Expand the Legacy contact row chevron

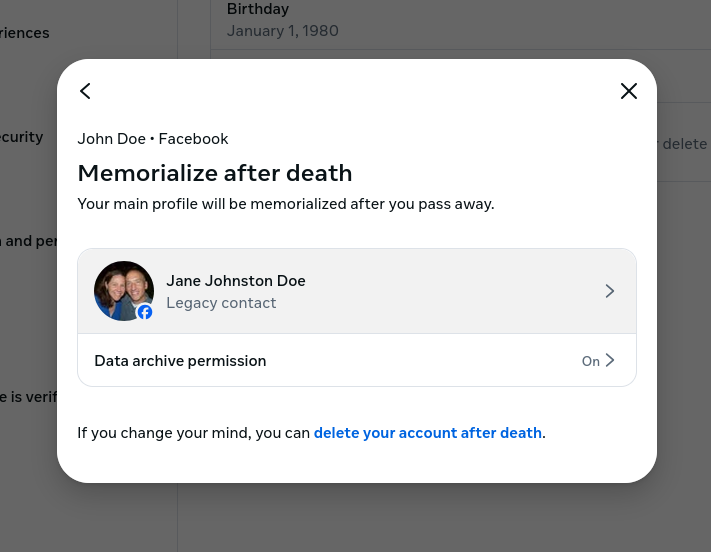609,291
